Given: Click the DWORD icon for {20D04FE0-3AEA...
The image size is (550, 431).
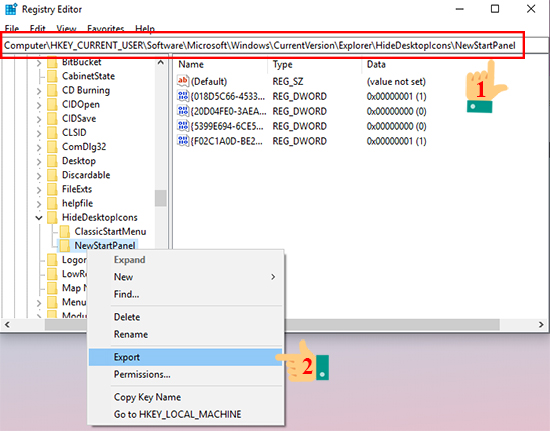Looking at the screenshot, I should click(x=183, y=111).
